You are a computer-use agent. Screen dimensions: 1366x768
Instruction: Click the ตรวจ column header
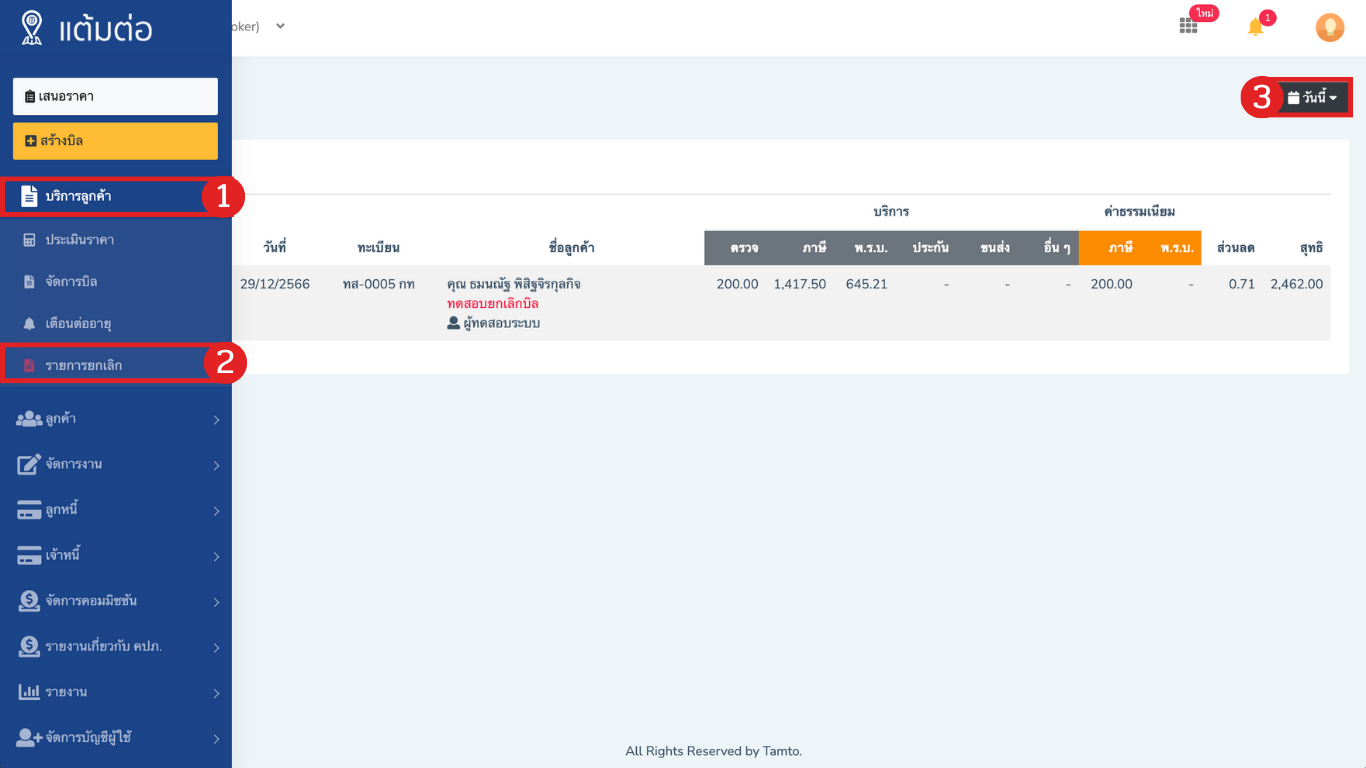click(x=744, y=247)
